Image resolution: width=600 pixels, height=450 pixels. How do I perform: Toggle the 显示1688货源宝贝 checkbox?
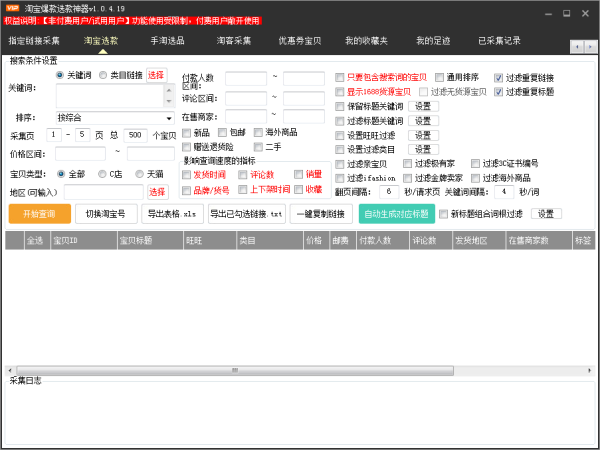pos(341,91)
